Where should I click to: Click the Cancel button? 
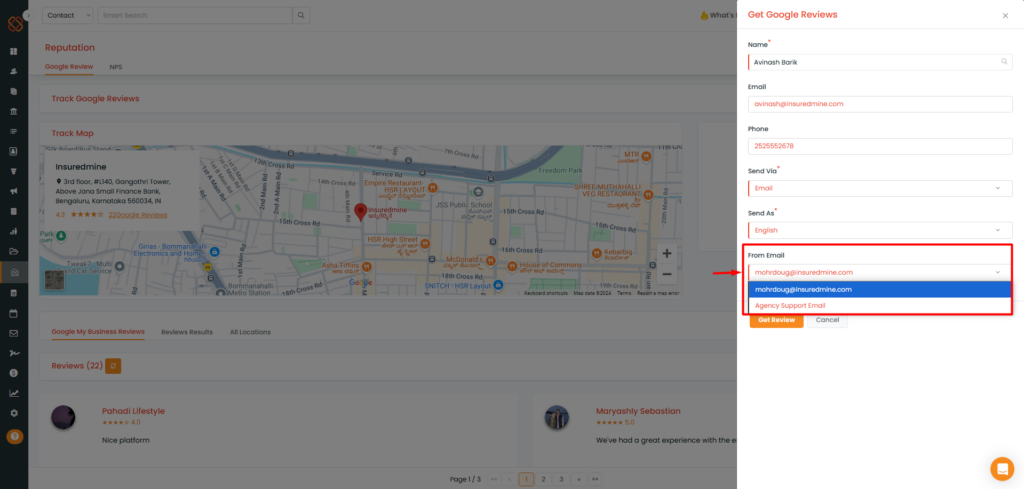point(827,320)
